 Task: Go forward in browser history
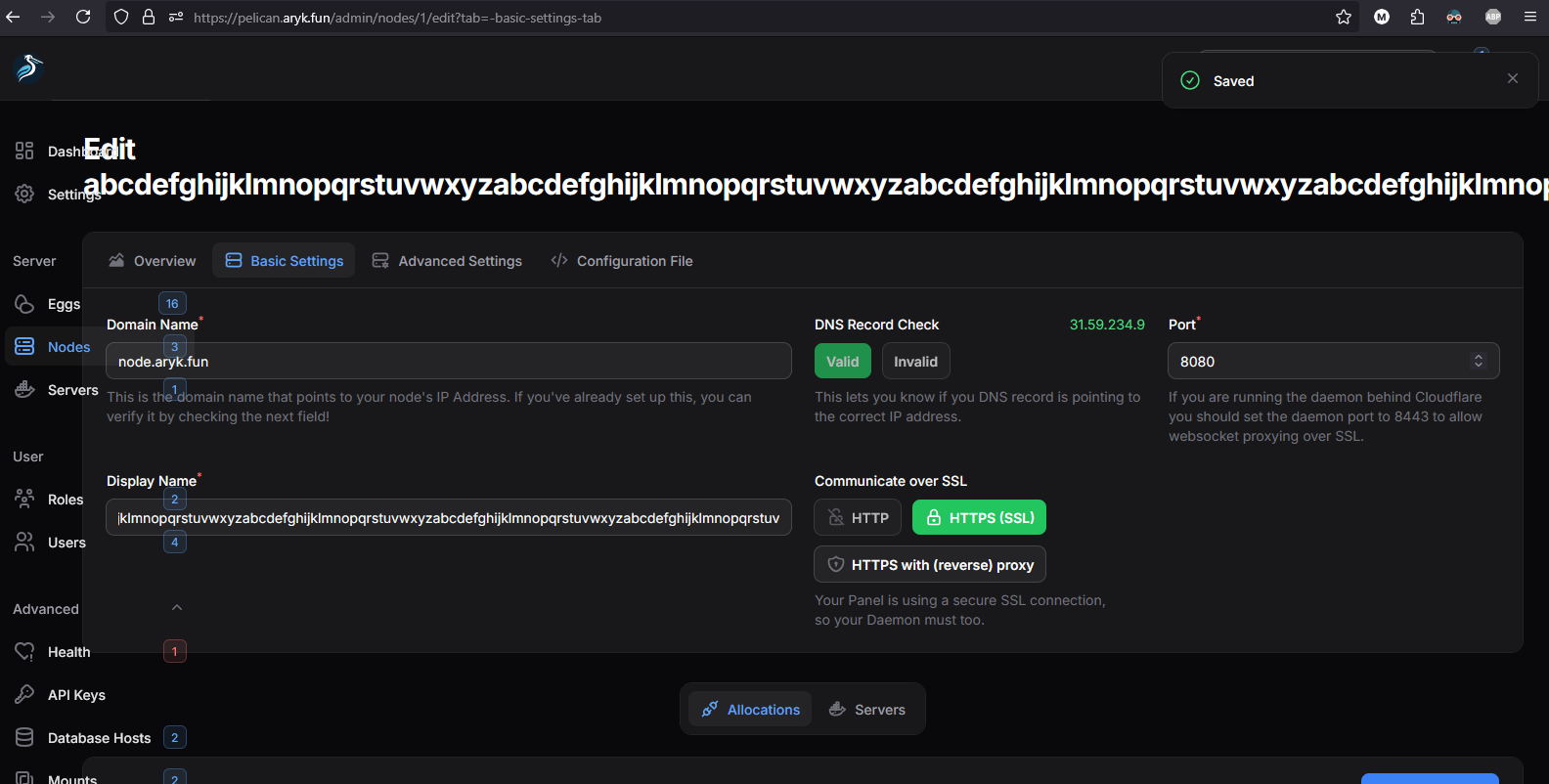click(x=48, y=17)
